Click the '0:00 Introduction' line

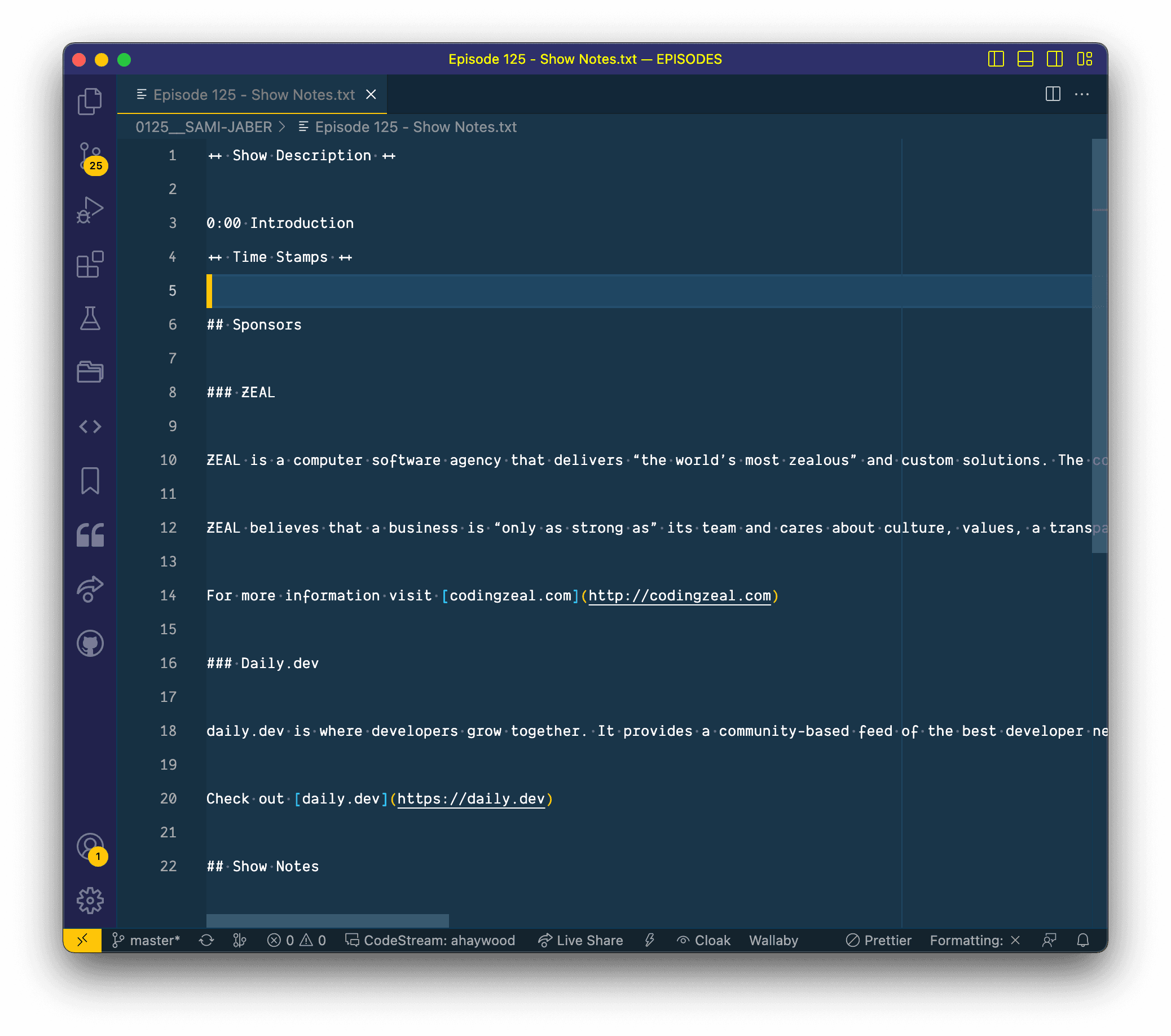(280, 223)
